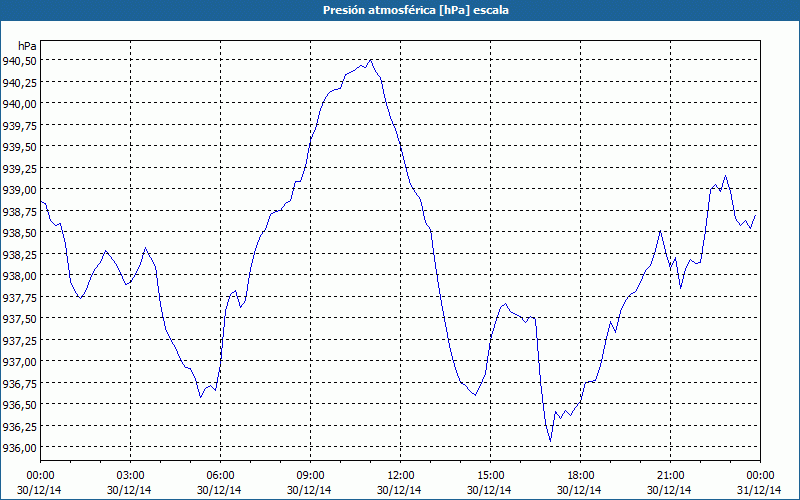Select the 937,25 y-axis label
Screen dimensions: 800x500
click(19, 340)
